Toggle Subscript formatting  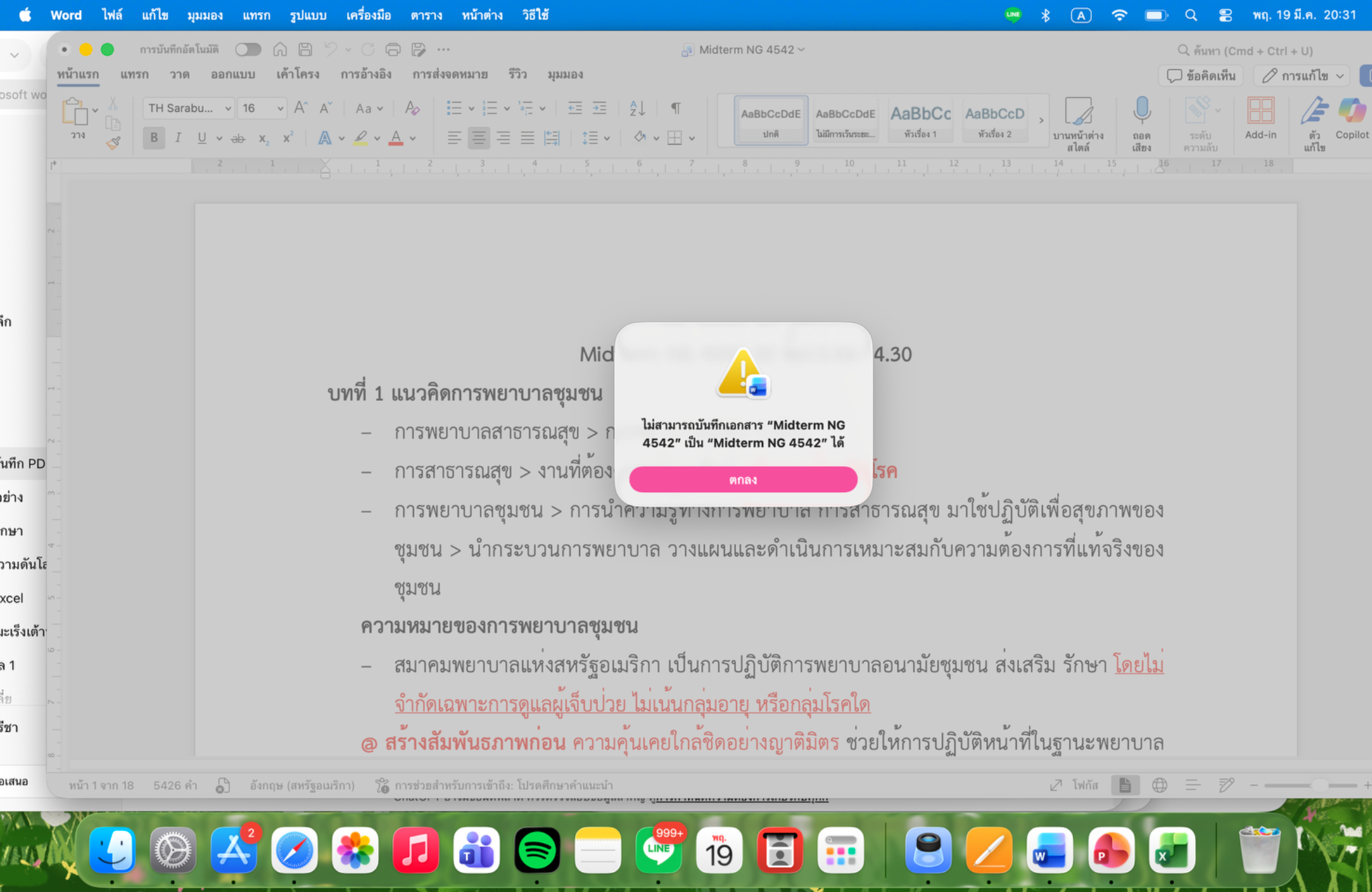[x=263, y=139]
